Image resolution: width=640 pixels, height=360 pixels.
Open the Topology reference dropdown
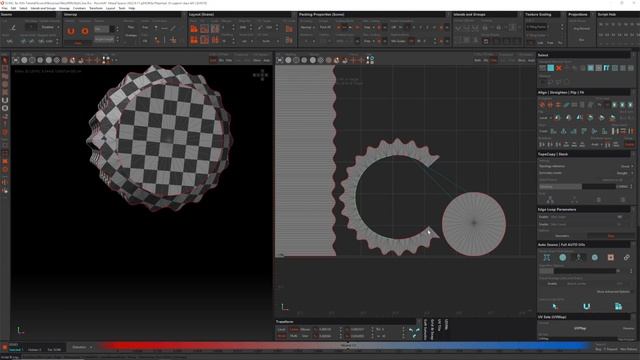point(626,166)
